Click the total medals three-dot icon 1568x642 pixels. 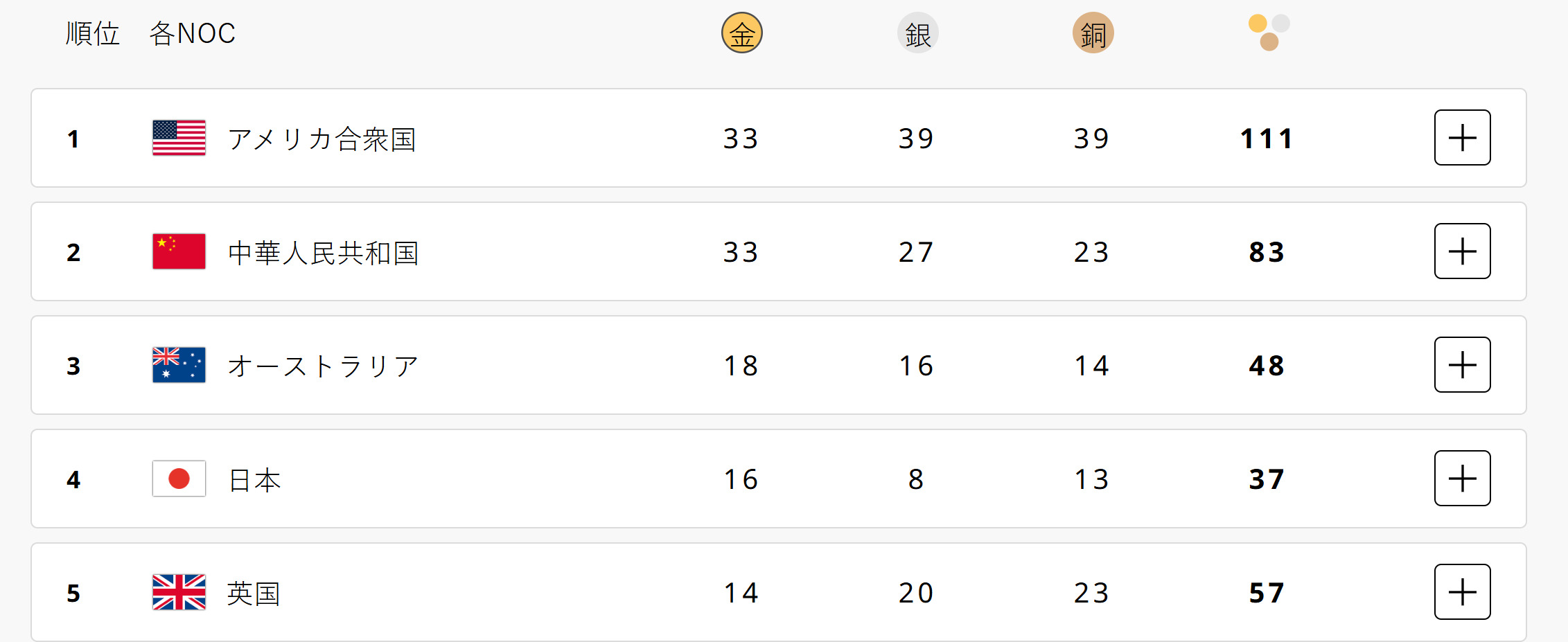(1269, 33)
